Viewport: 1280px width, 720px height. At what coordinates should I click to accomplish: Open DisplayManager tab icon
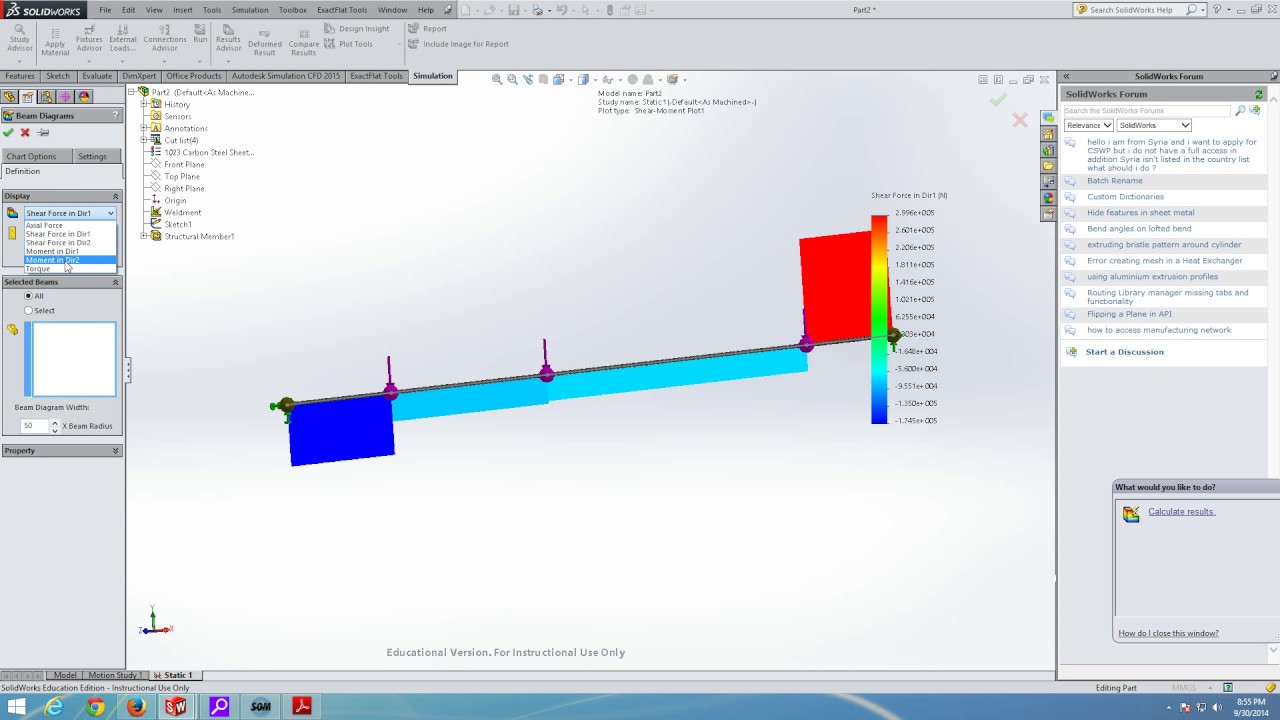coord(84,97)
